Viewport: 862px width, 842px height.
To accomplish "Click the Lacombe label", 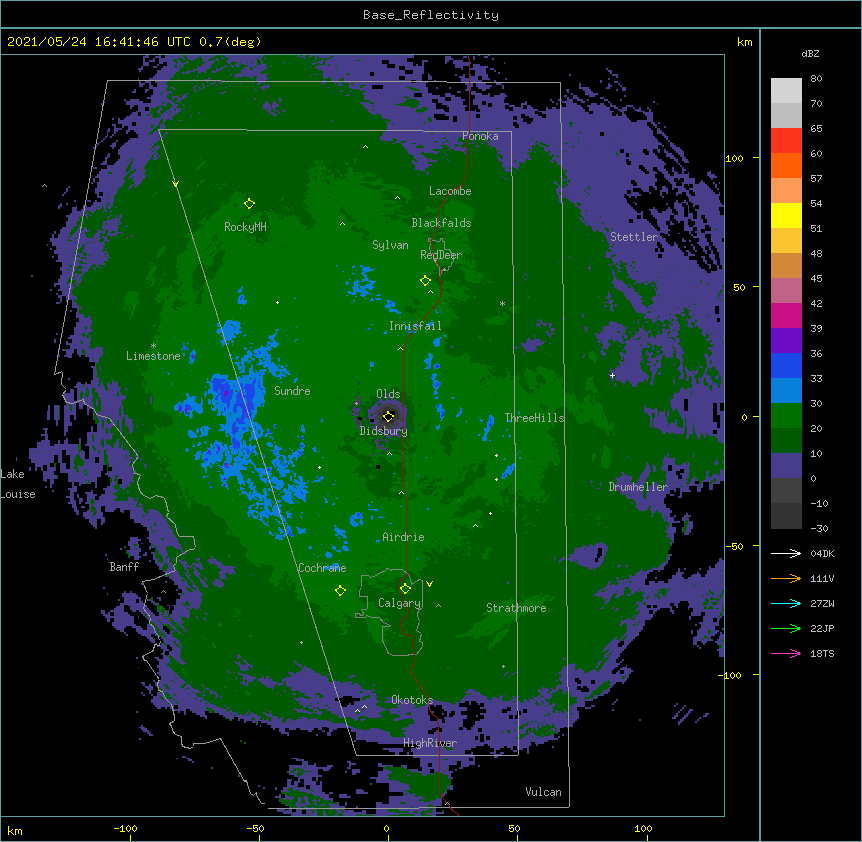I will point(450,191).
